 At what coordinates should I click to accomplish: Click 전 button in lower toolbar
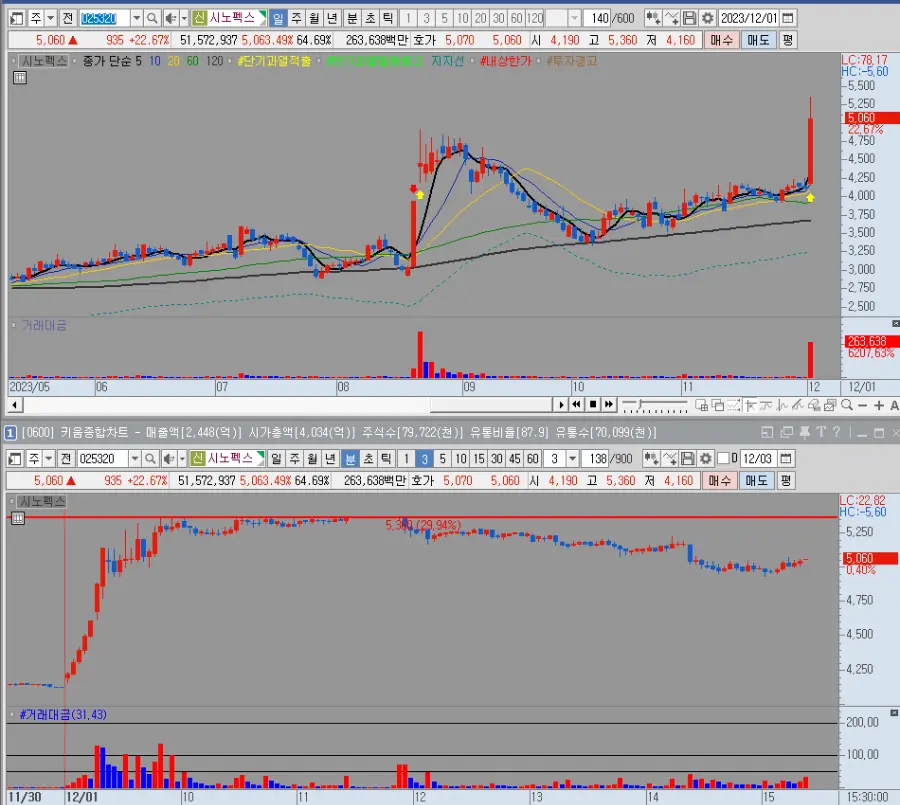pyautogui.click(x=66, y=459)
